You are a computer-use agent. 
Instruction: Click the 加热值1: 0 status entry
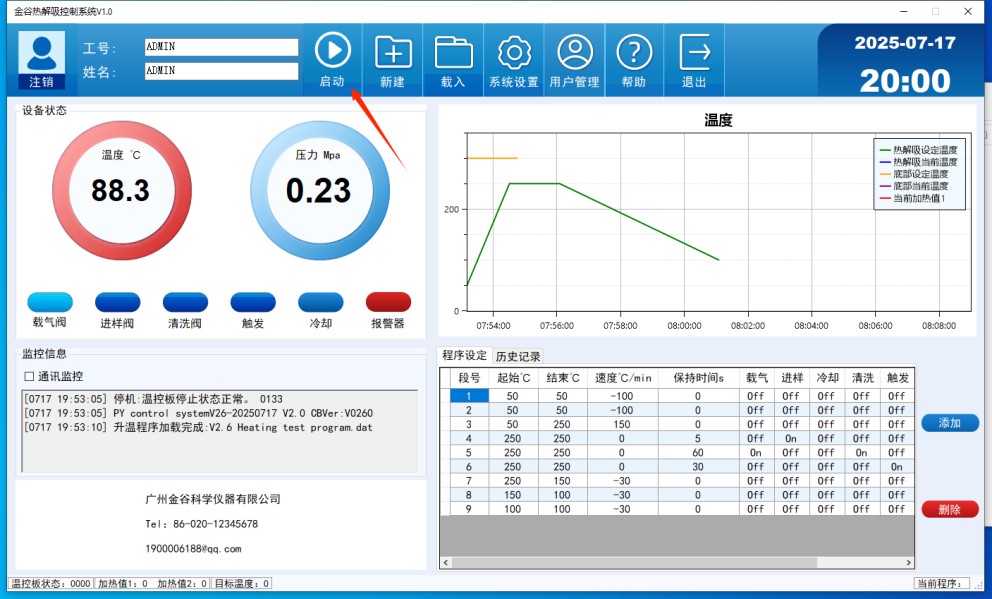[123, 584]
